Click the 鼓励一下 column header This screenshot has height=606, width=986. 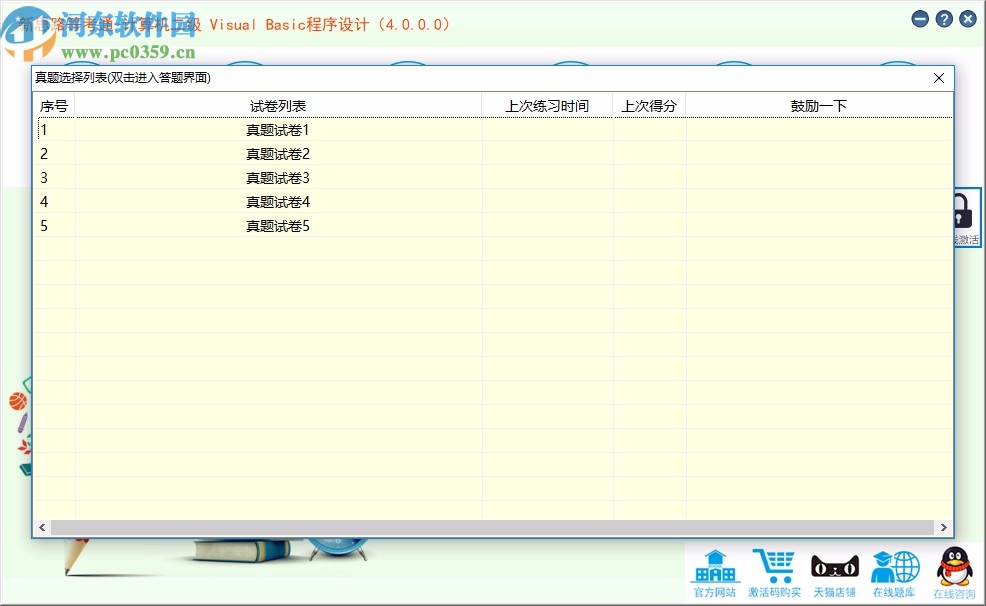pos(819,105)
